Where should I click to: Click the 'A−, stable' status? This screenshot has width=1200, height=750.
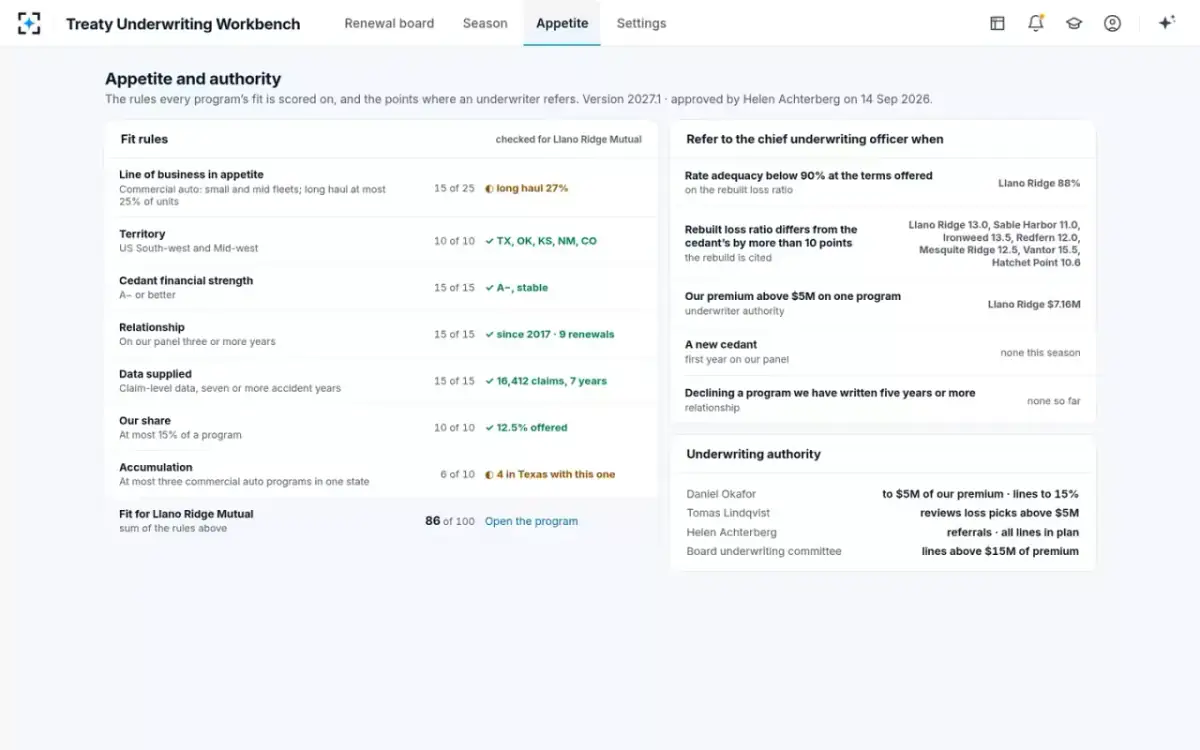pyautogui.click(x=517, y=288)
